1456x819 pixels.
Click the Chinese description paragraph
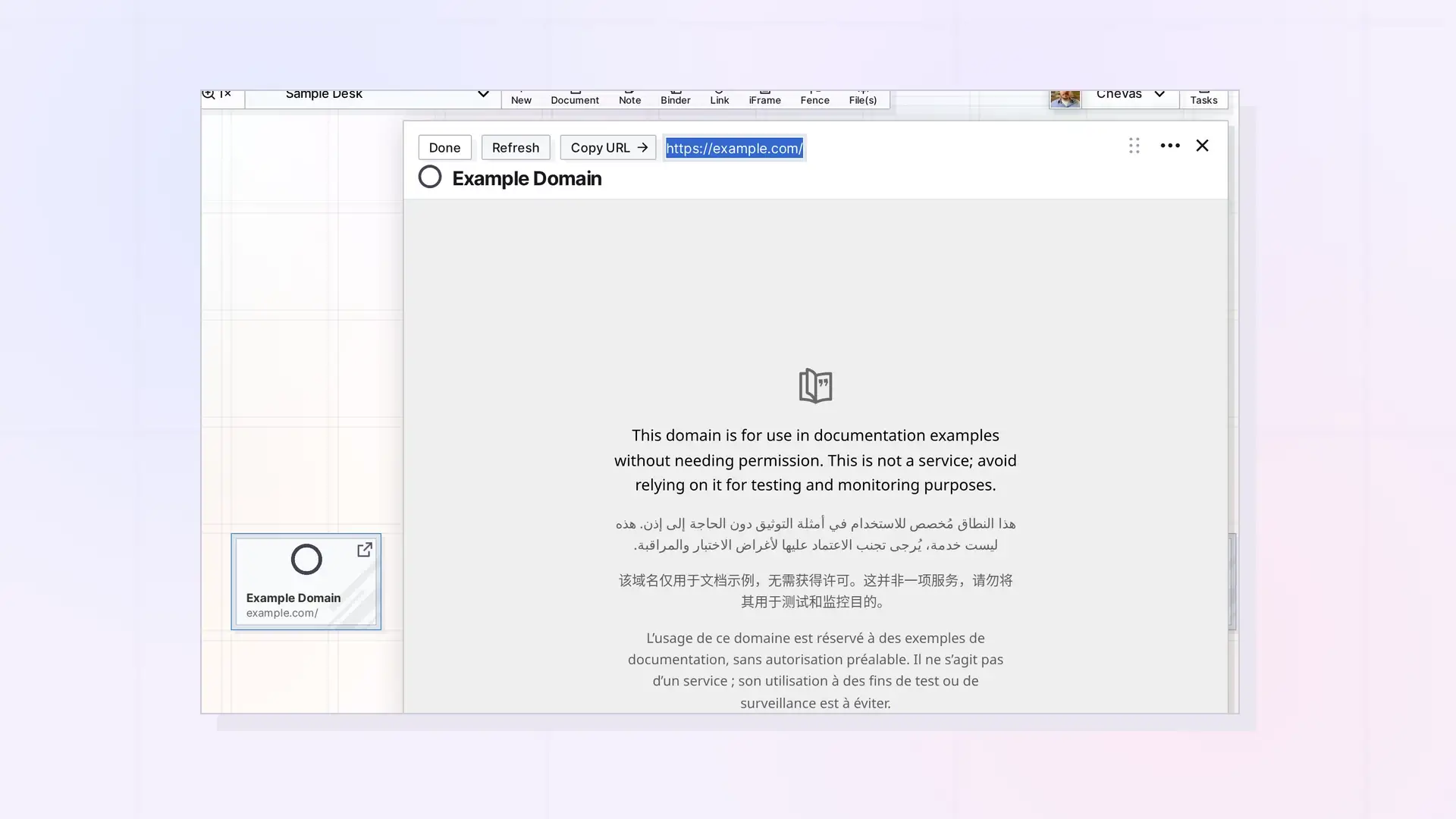pos(815,591)
